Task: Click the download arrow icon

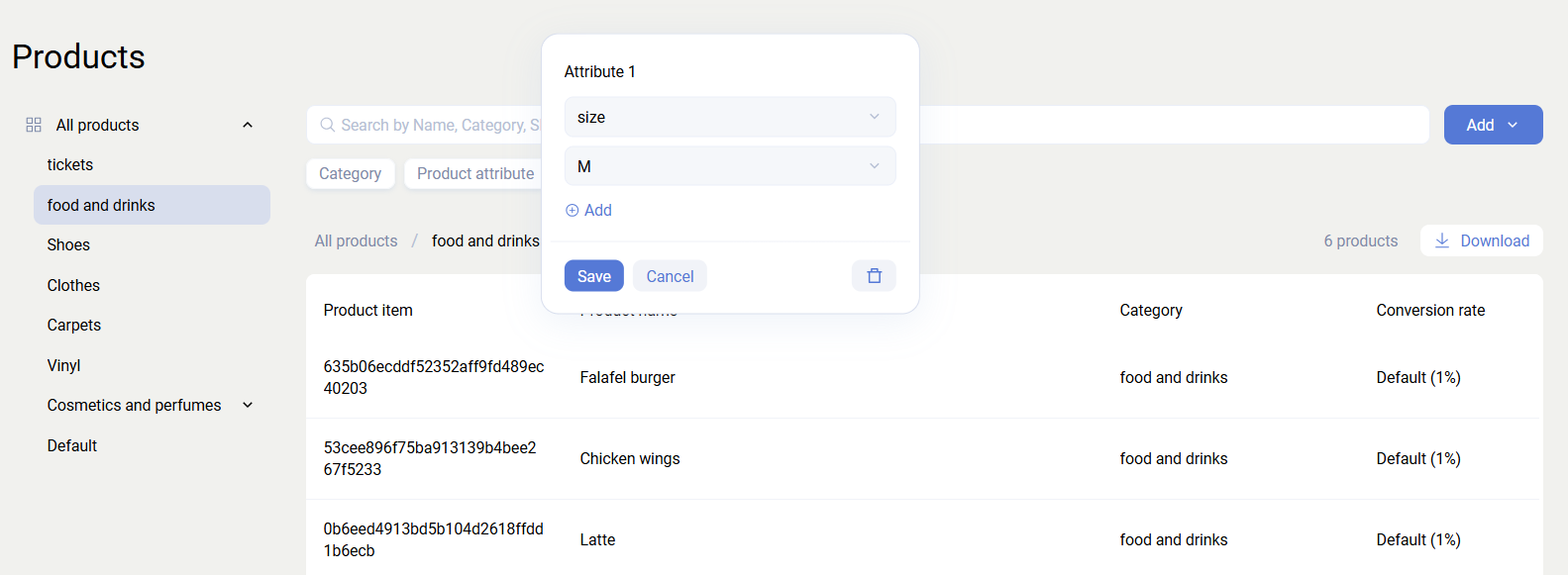Action: coord(1442,240)
